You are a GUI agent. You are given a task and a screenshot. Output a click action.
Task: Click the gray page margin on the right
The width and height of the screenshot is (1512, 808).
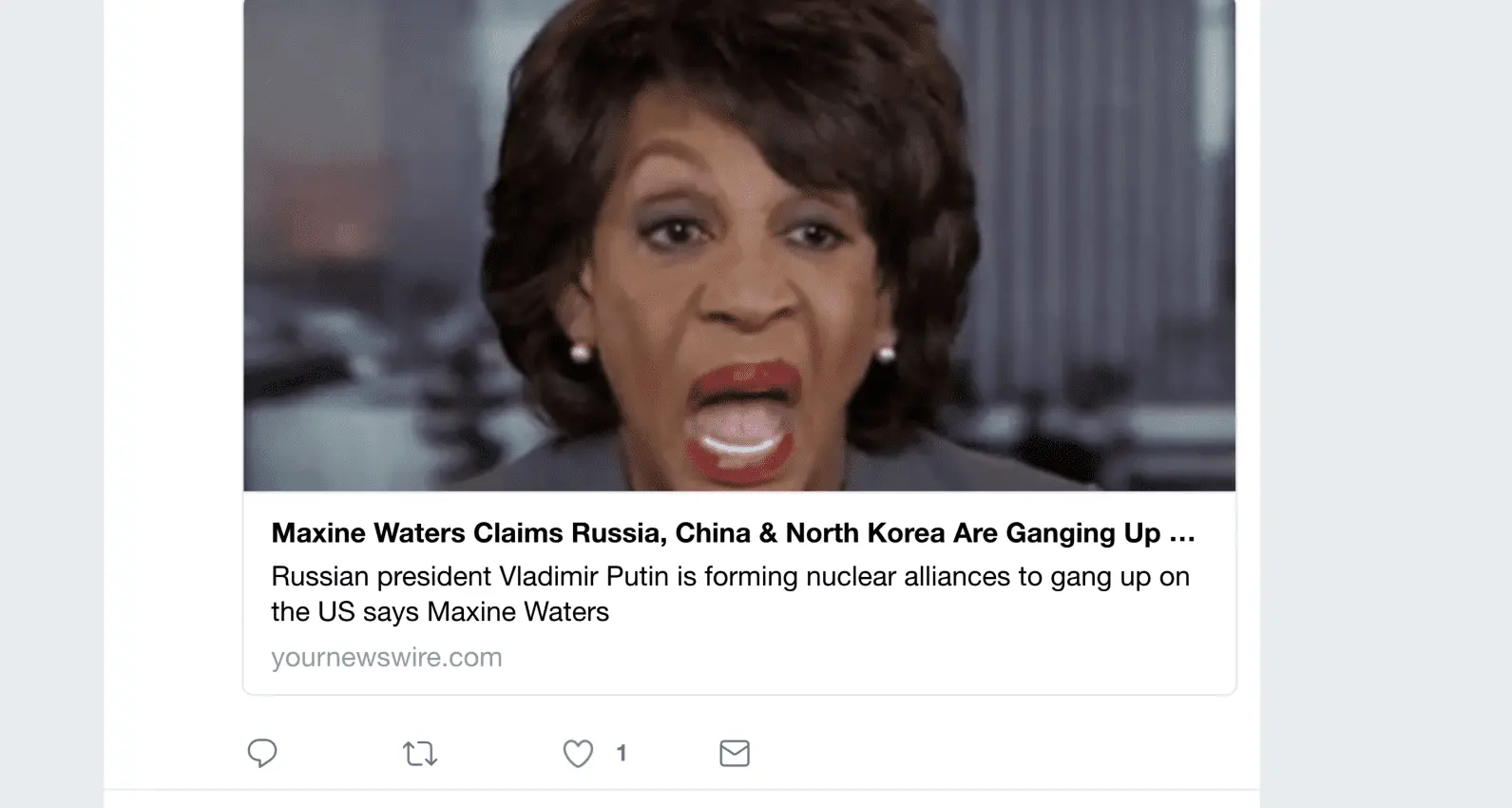point(1386,404)
